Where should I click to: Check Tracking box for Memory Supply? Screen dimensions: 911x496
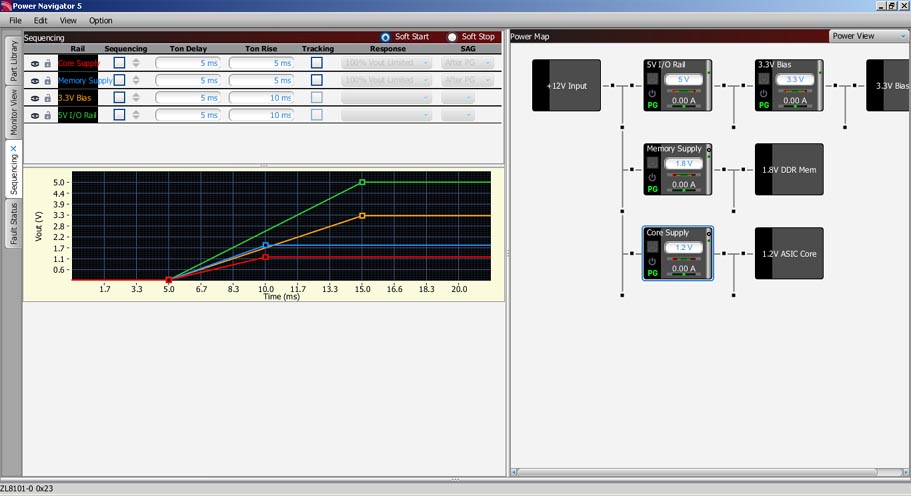pos(317,80)
